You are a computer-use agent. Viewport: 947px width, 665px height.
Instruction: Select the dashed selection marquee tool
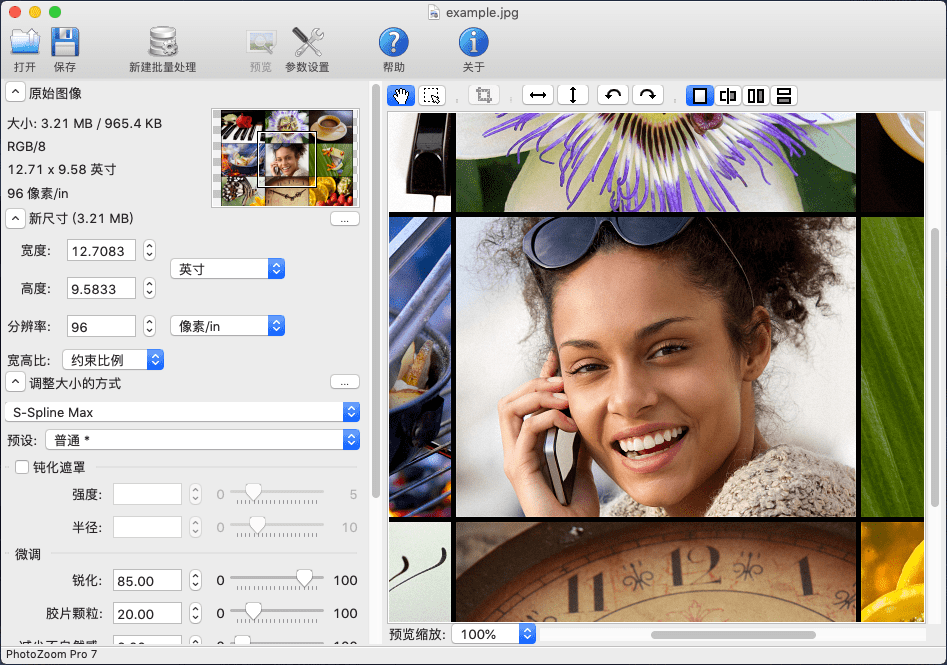[x=431, y=95]
